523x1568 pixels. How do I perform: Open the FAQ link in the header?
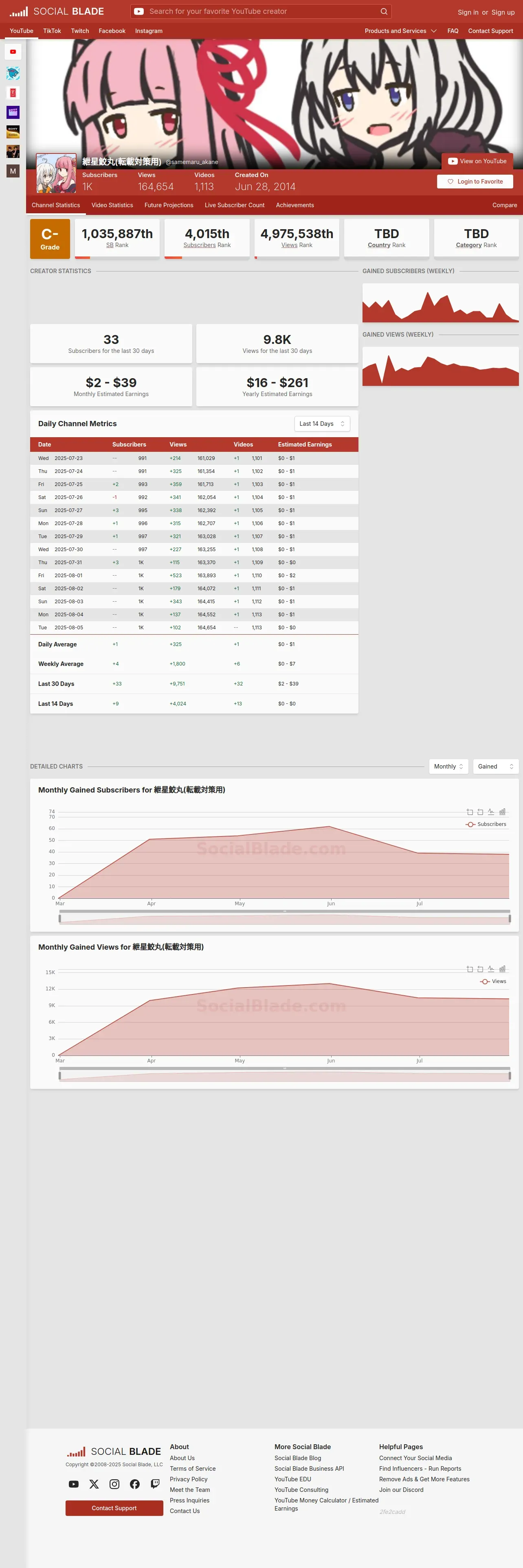click(x=453, y=31)
